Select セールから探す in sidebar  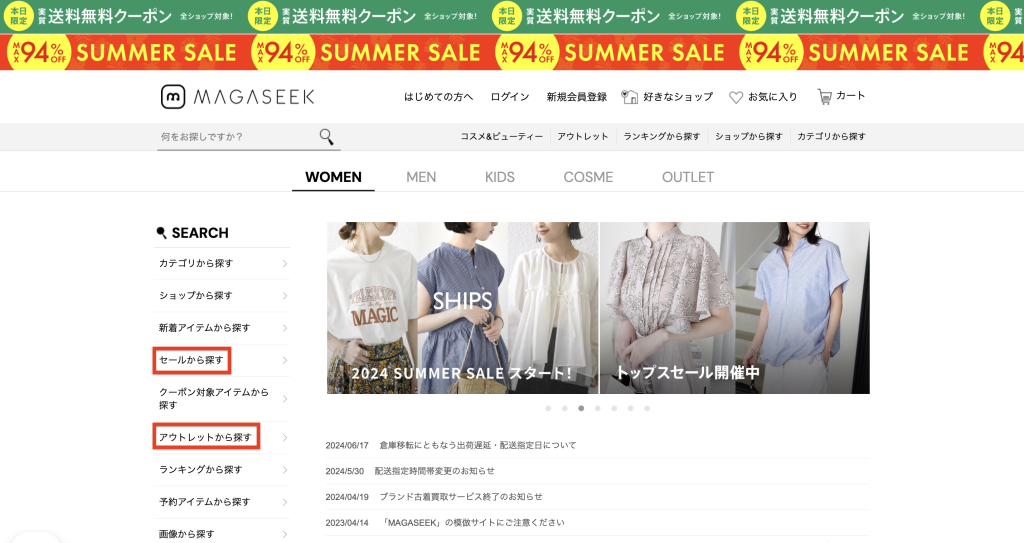tap(191, 360)
